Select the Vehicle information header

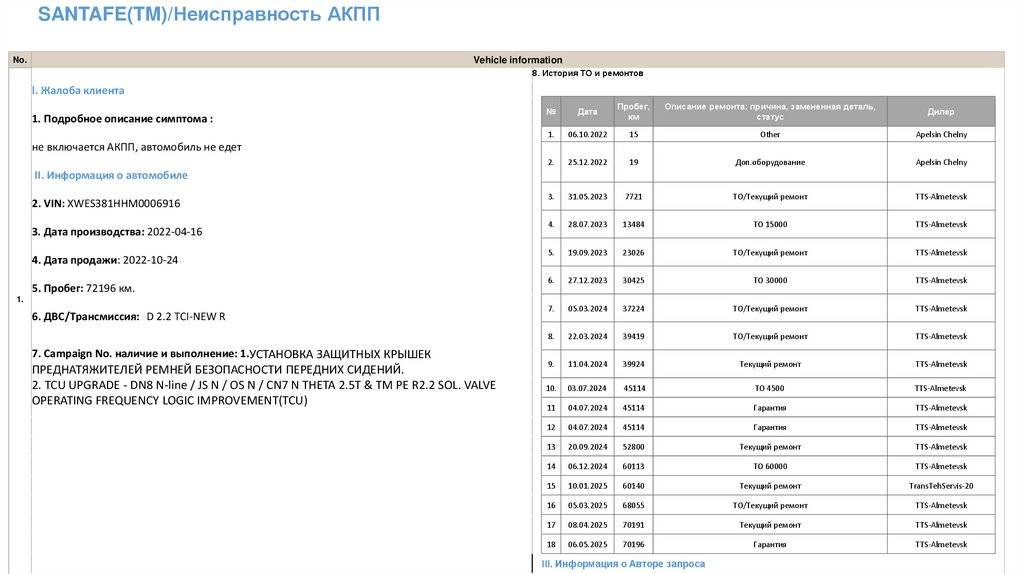coord(518,59)
